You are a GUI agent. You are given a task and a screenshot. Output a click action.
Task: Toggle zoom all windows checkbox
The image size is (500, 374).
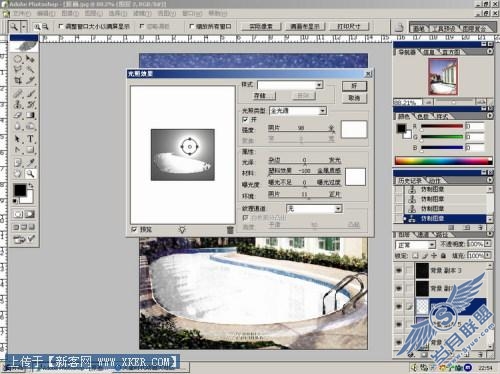(x=192, y=26)
